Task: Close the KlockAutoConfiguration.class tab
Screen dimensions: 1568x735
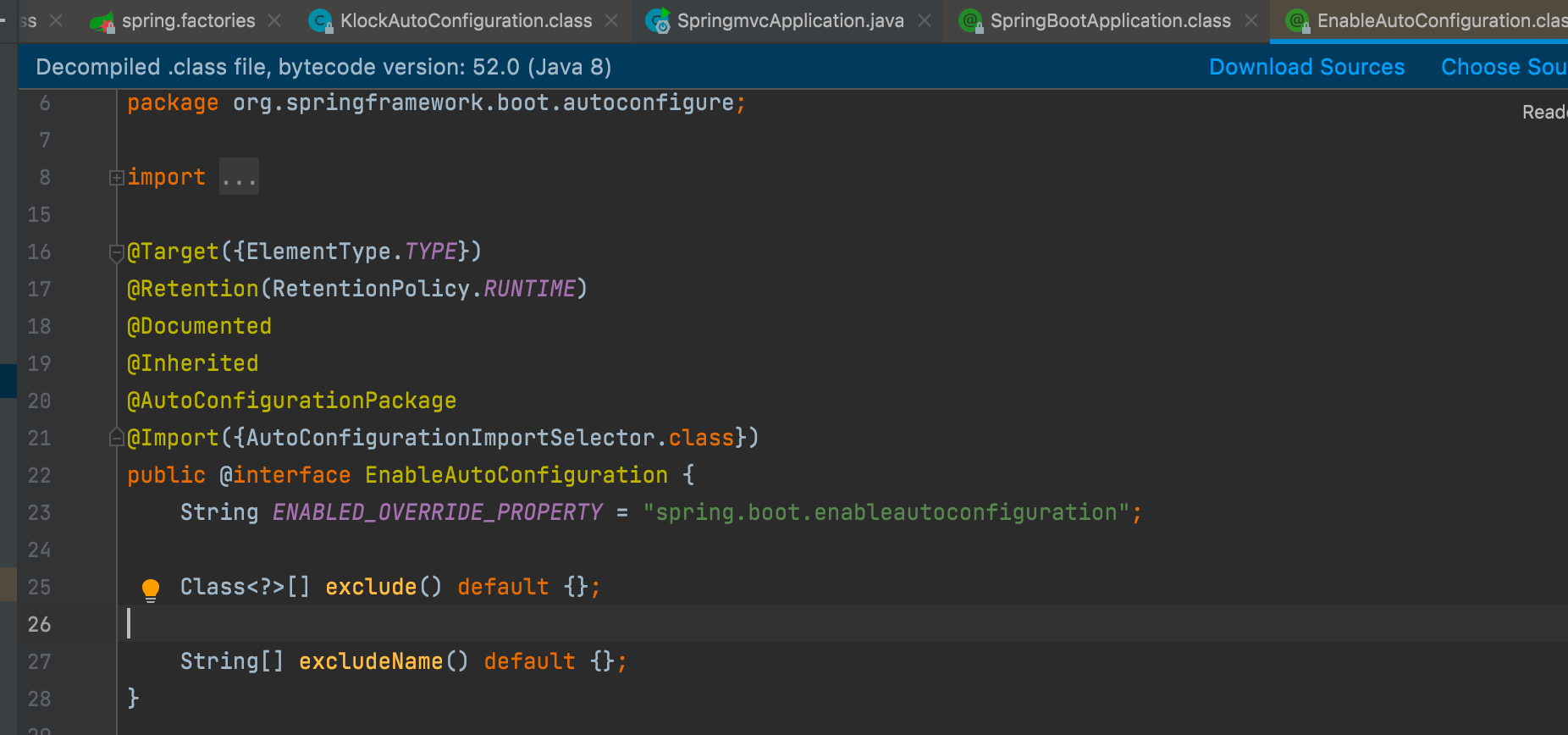Action: coord(611,20)
